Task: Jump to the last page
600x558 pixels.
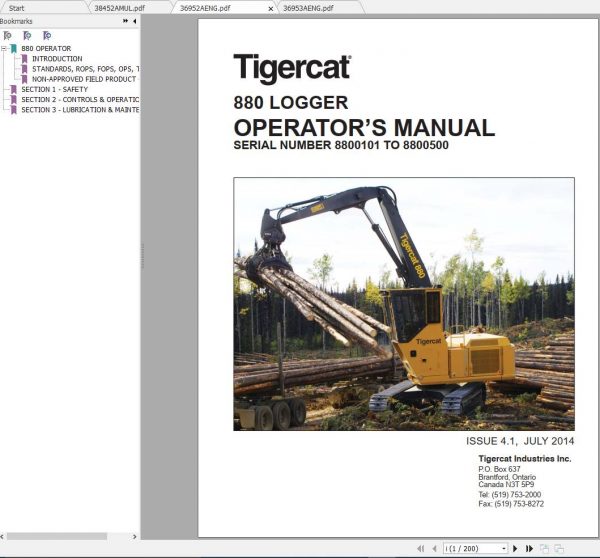Action: click(529, 548)
